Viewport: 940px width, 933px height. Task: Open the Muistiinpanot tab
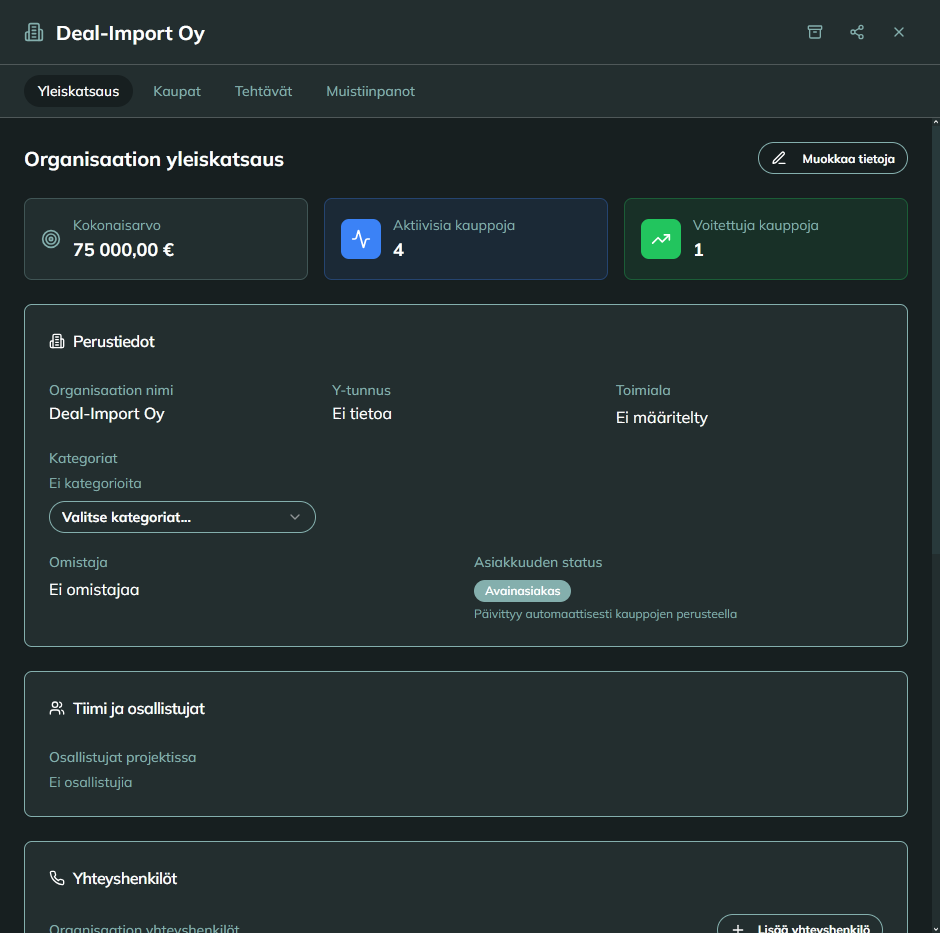click(370, 91)
